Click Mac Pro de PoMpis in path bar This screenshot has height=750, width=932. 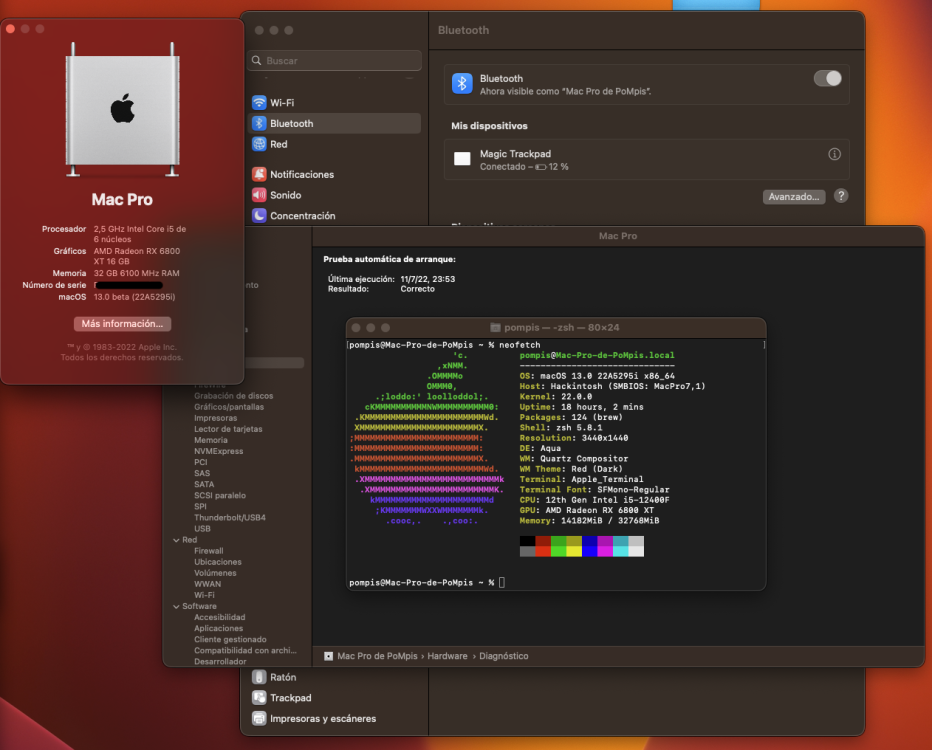coord(377,656)
